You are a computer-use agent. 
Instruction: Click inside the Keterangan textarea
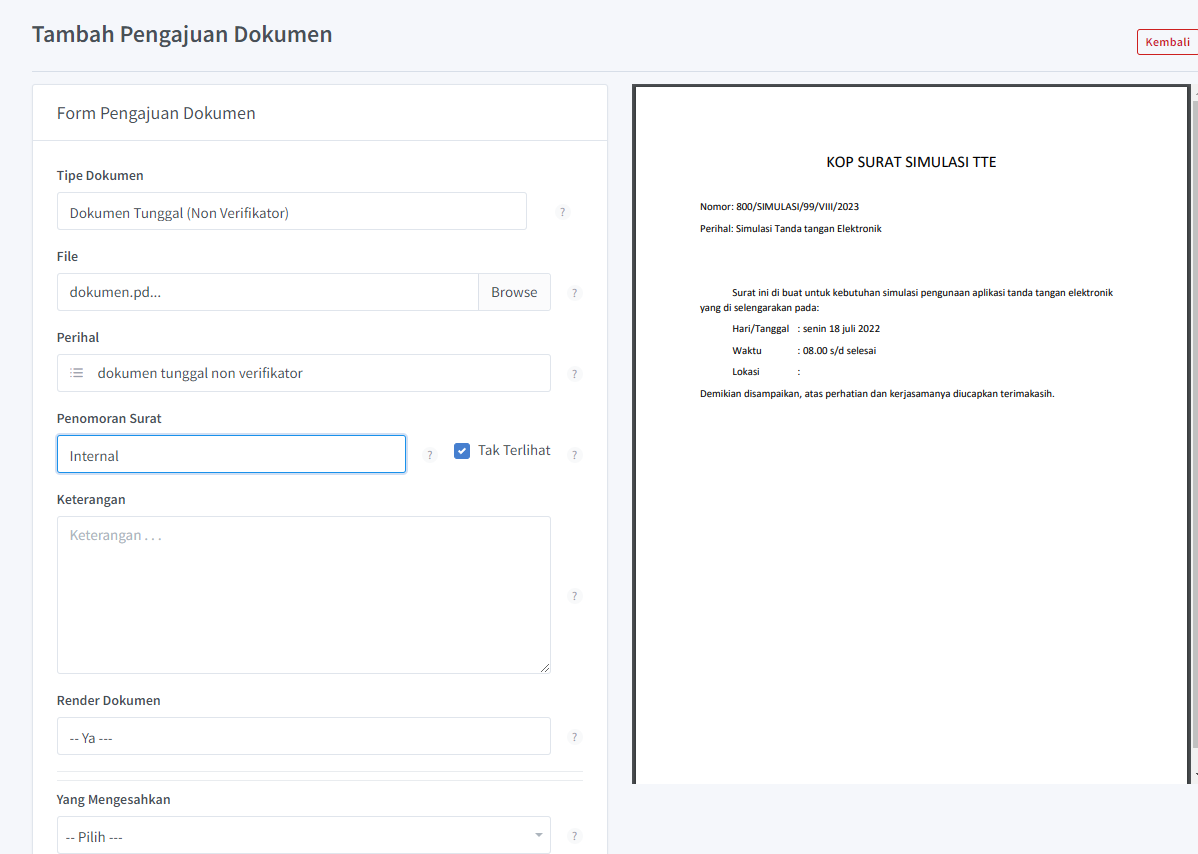(303, 595)
